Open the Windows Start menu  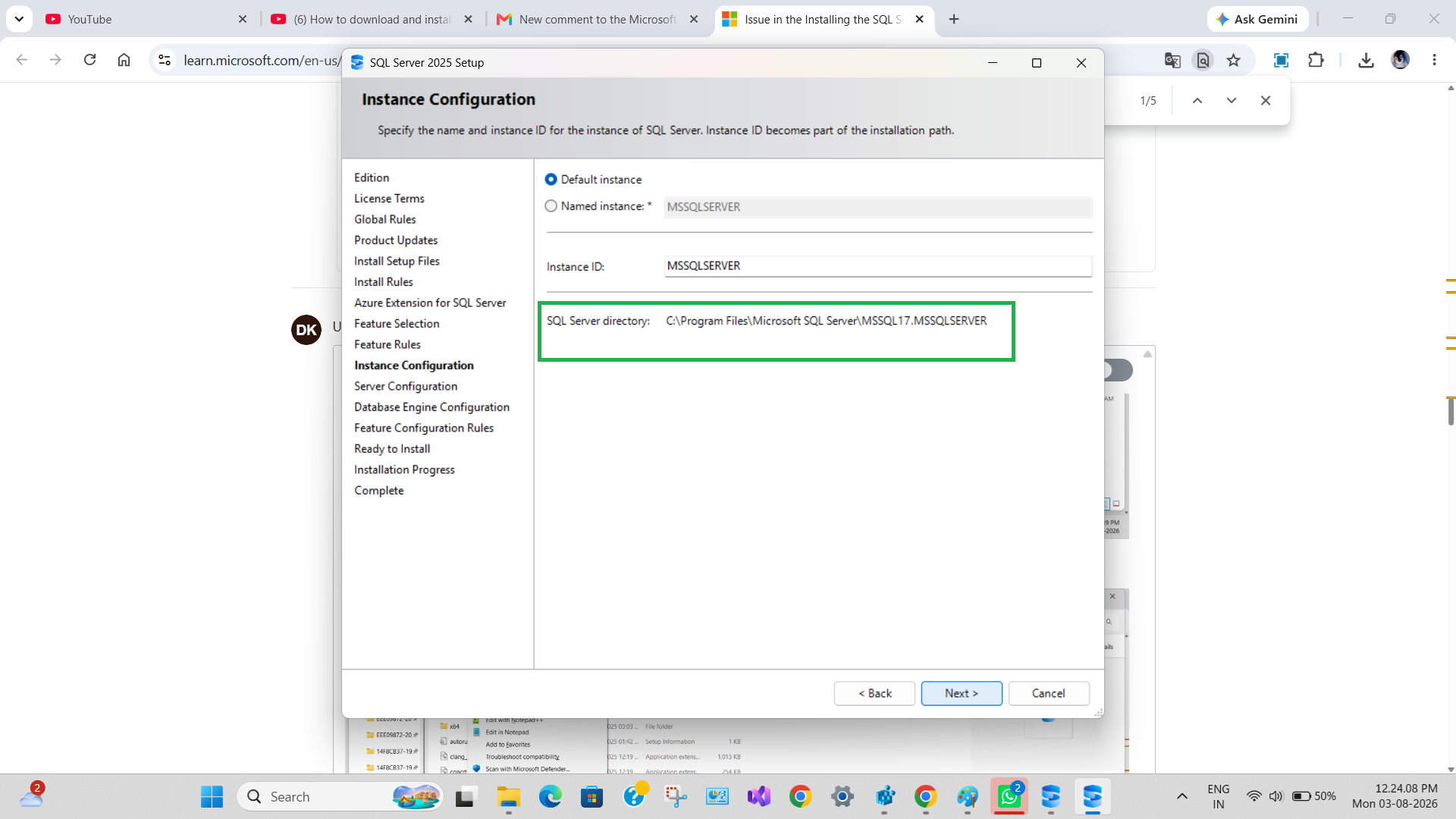pos(212,796)
